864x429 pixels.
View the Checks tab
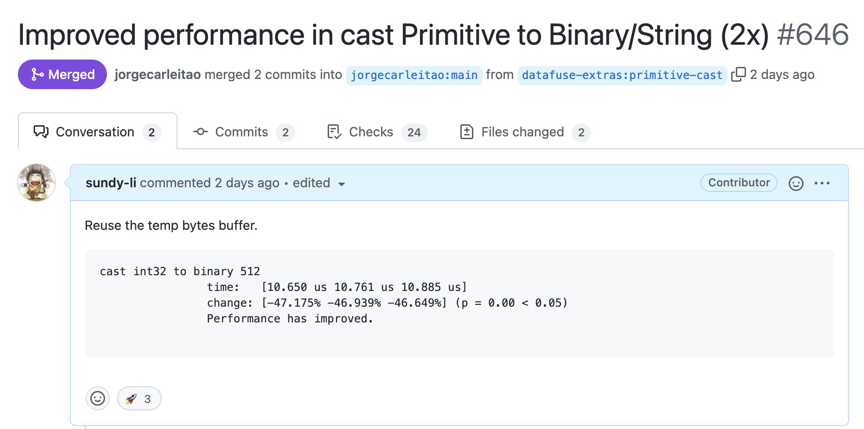click(376, 132)
